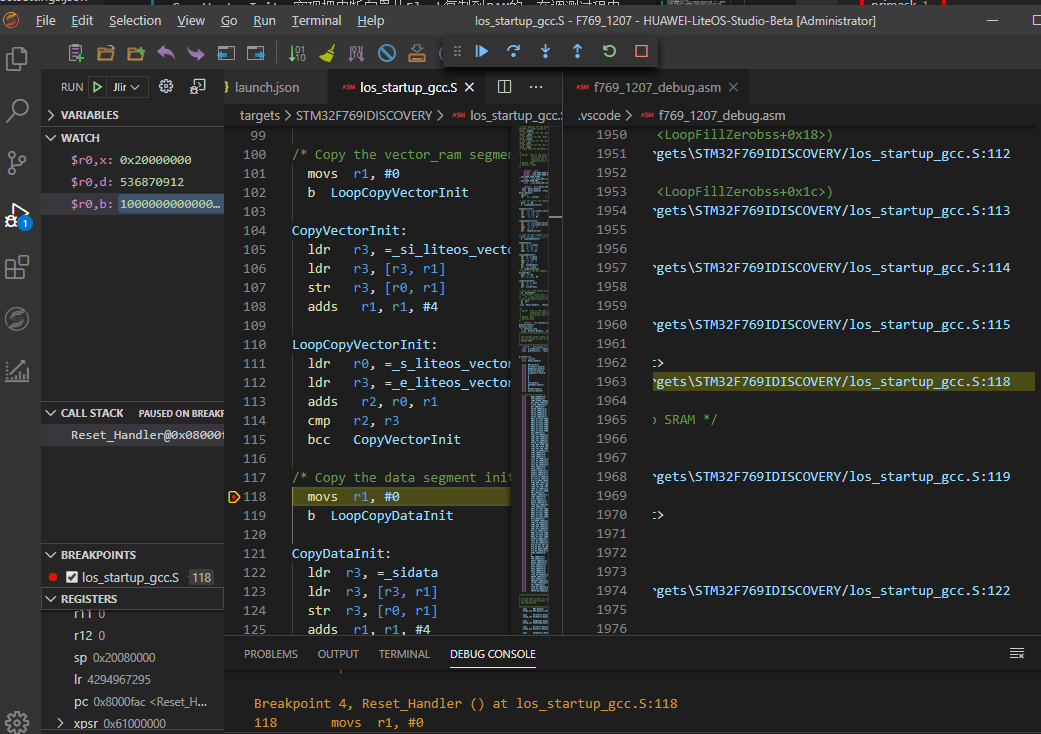Click the broom clean icon in toolbar
This screenshot has height=734, width=1041.
tap(327, 53)
